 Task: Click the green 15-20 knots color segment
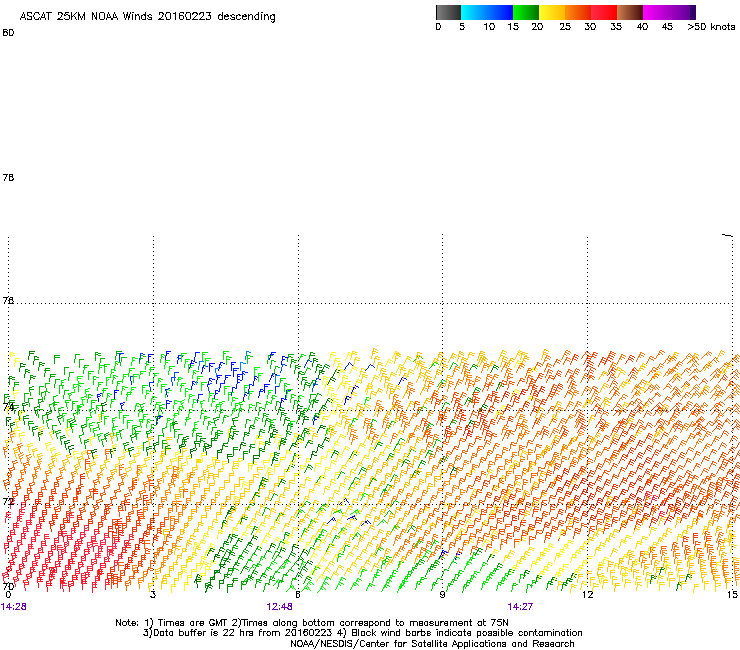click(526, 12)
